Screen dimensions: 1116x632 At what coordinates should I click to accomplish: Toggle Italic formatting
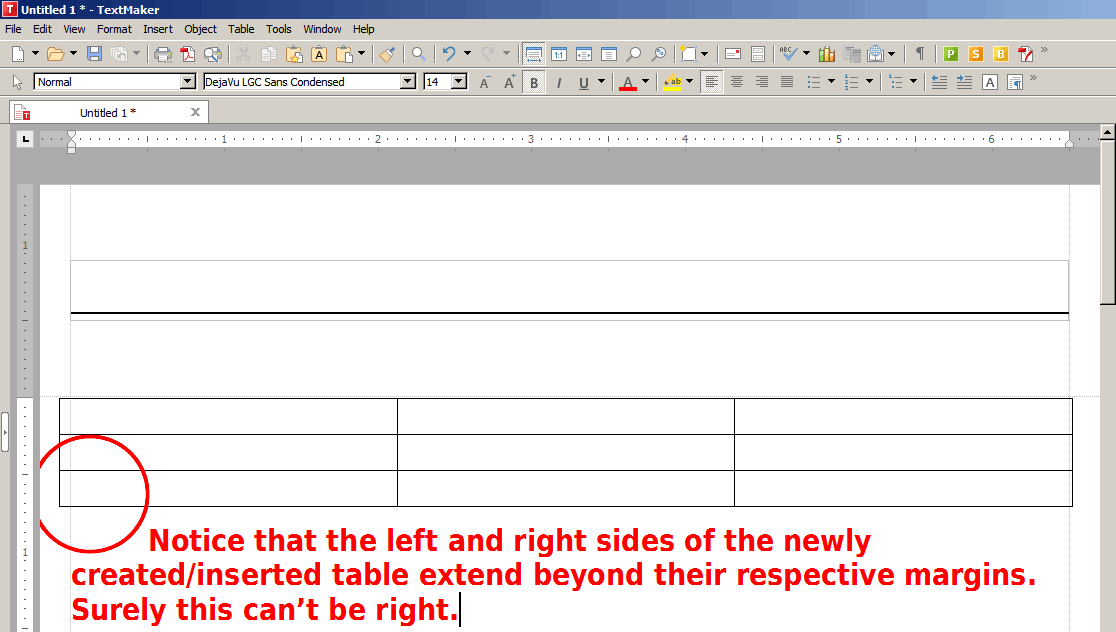pos(559,82)
